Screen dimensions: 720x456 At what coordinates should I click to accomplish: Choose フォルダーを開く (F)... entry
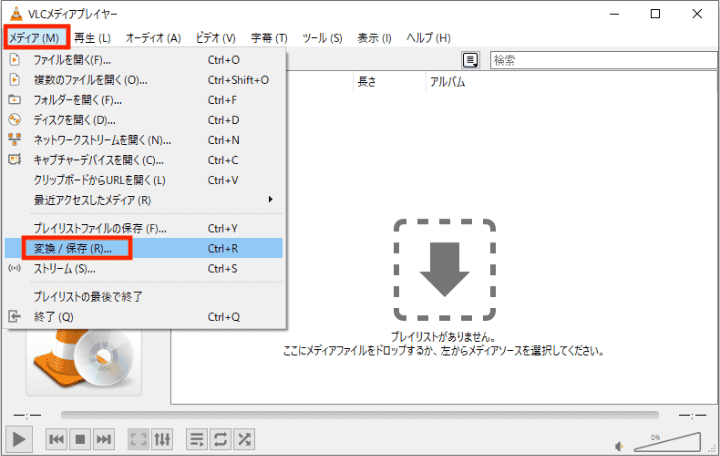click(x=144, y=100)
